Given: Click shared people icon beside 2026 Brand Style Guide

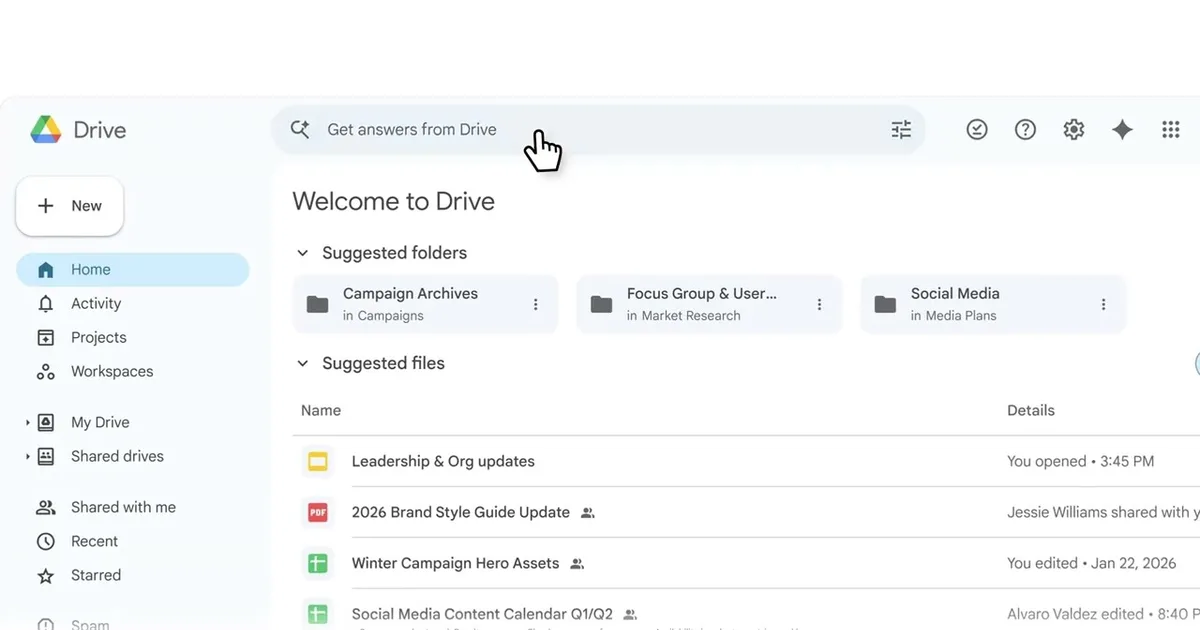Looking at the screenshot, I should click(x=588, y=513).
